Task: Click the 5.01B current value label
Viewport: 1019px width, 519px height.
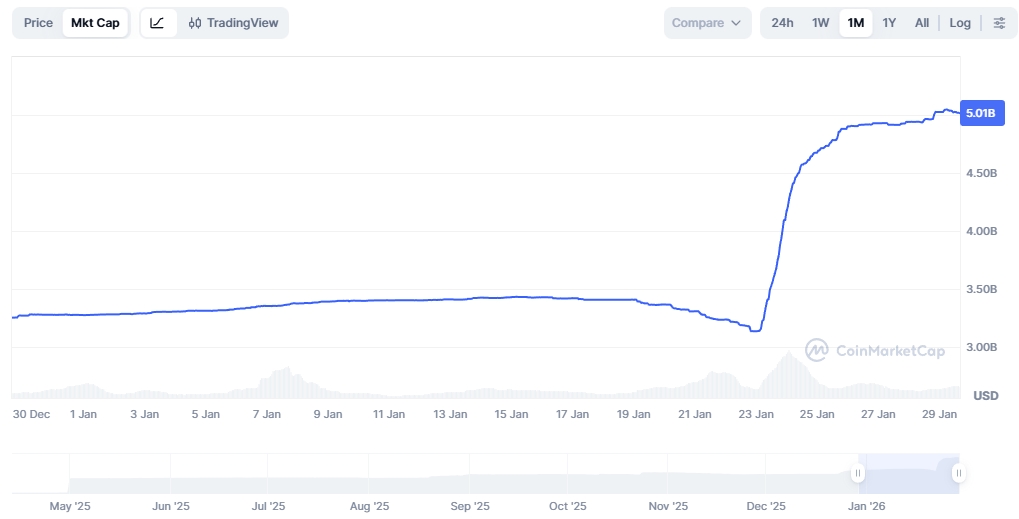Action: coord(980,113)
